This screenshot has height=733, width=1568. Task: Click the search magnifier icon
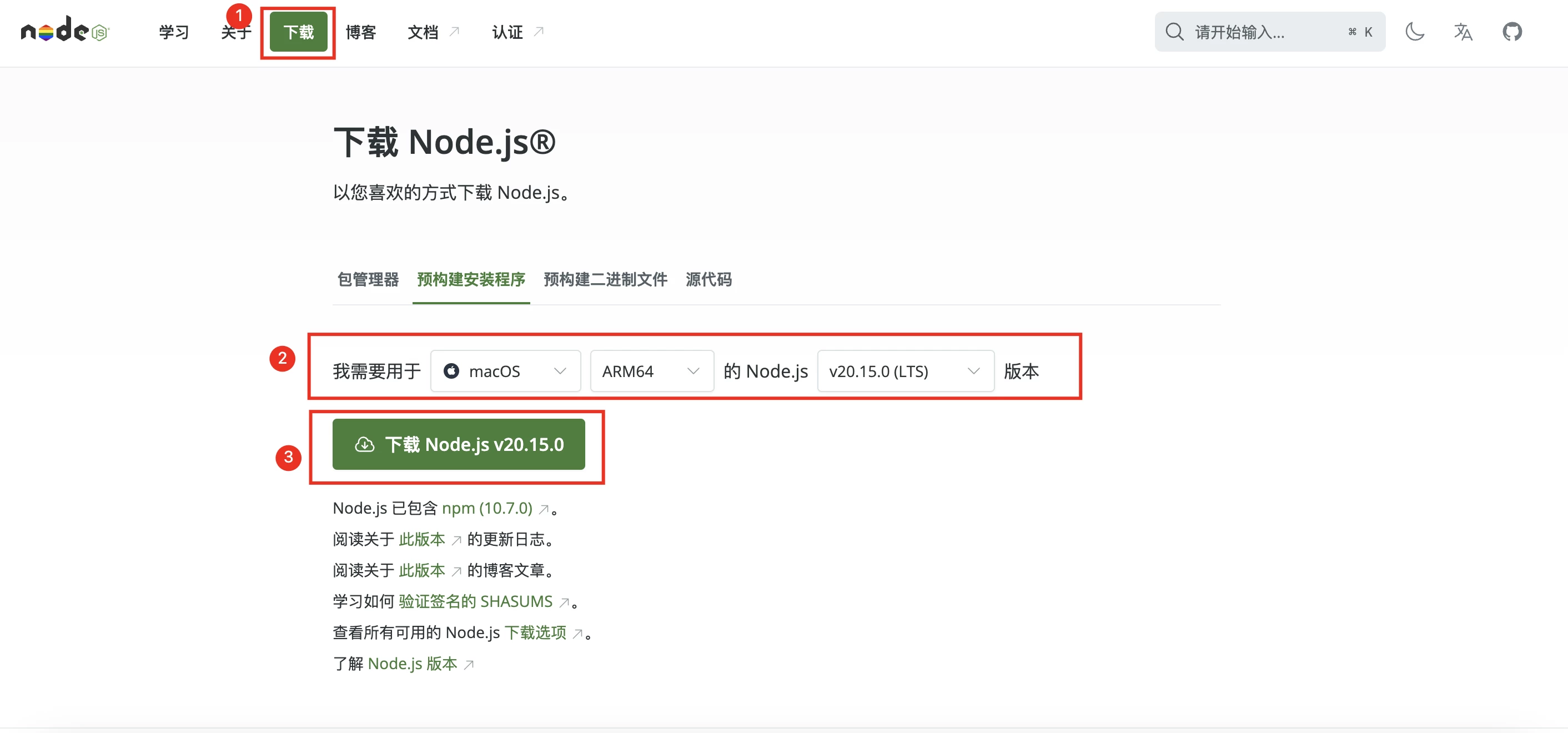[1174, 32]
